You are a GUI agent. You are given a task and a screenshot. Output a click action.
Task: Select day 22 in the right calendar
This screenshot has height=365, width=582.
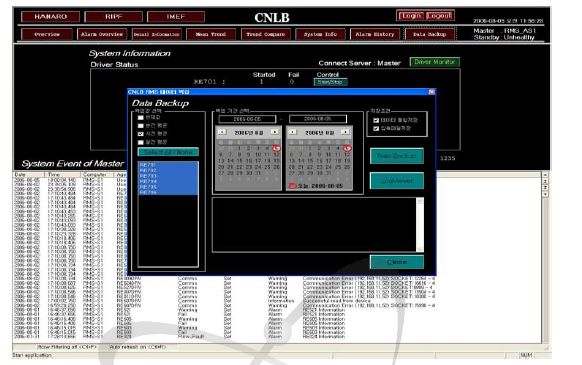point(310,167)
